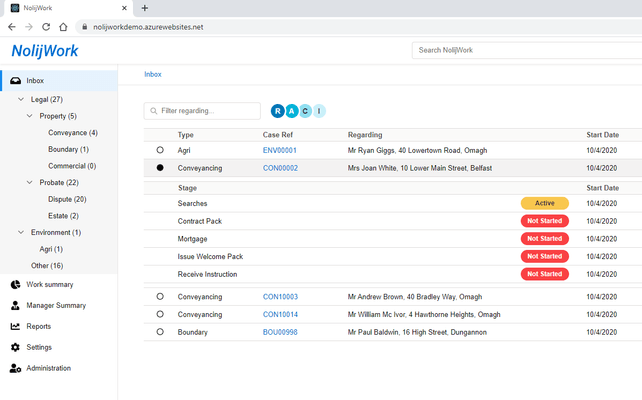Toggle the dark blue R filter circle
This screenshot has width=642, height=400.
(278, 111)
